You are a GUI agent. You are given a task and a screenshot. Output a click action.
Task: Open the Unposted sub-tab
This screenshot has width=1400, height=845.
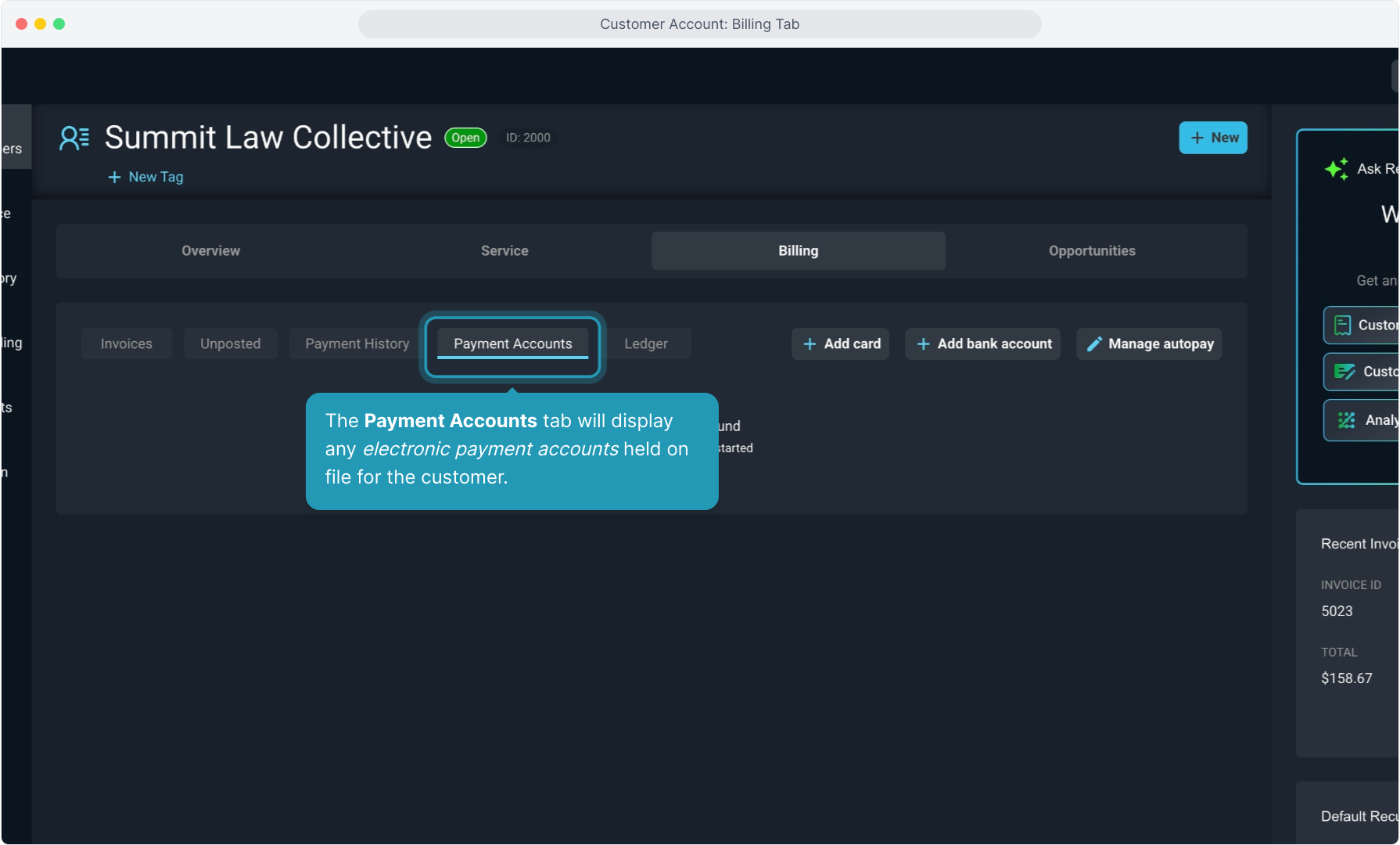230,344
